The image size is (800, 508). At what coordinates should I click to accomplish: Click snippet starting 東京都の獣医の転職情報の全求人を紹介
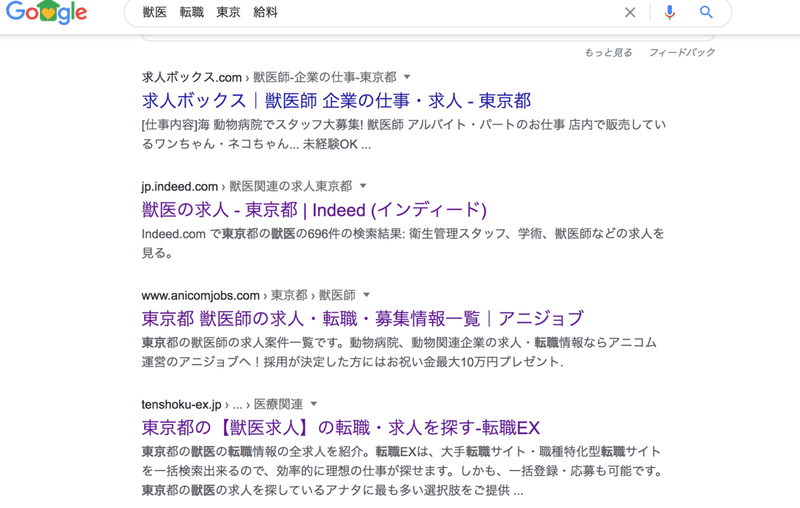click(x=402, y=471)
